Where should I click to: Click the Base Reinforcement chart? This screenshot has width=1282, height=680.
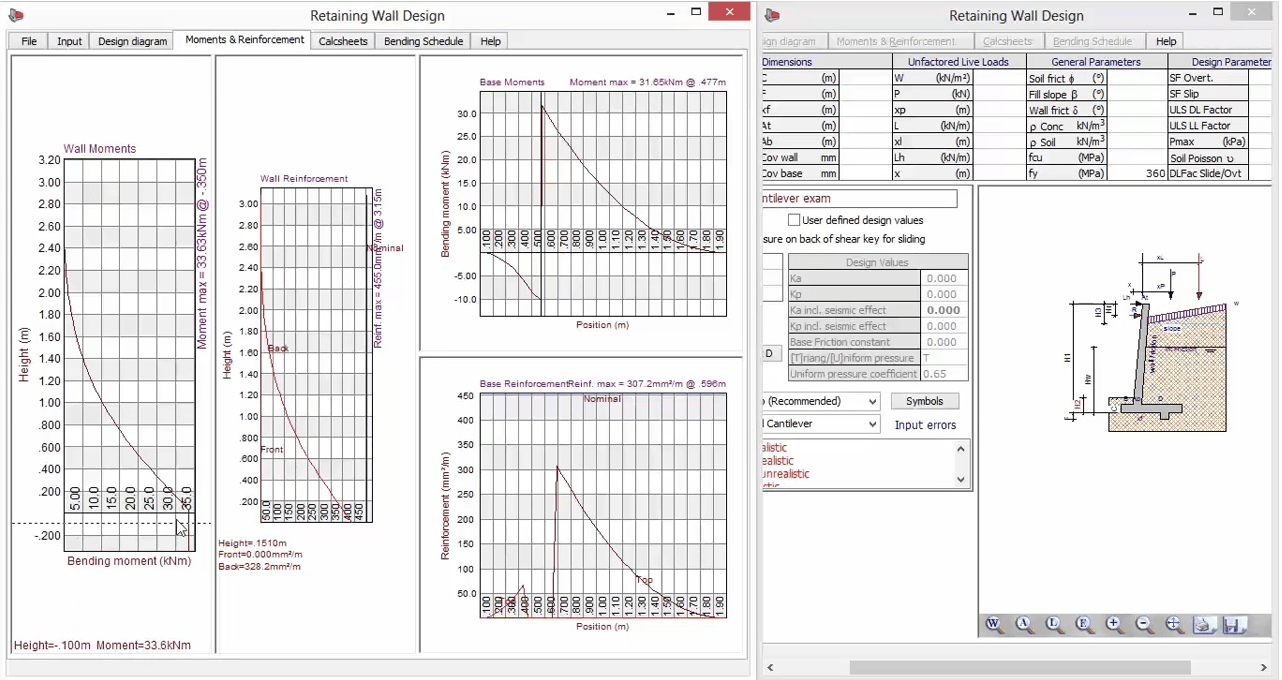(603, 505)
